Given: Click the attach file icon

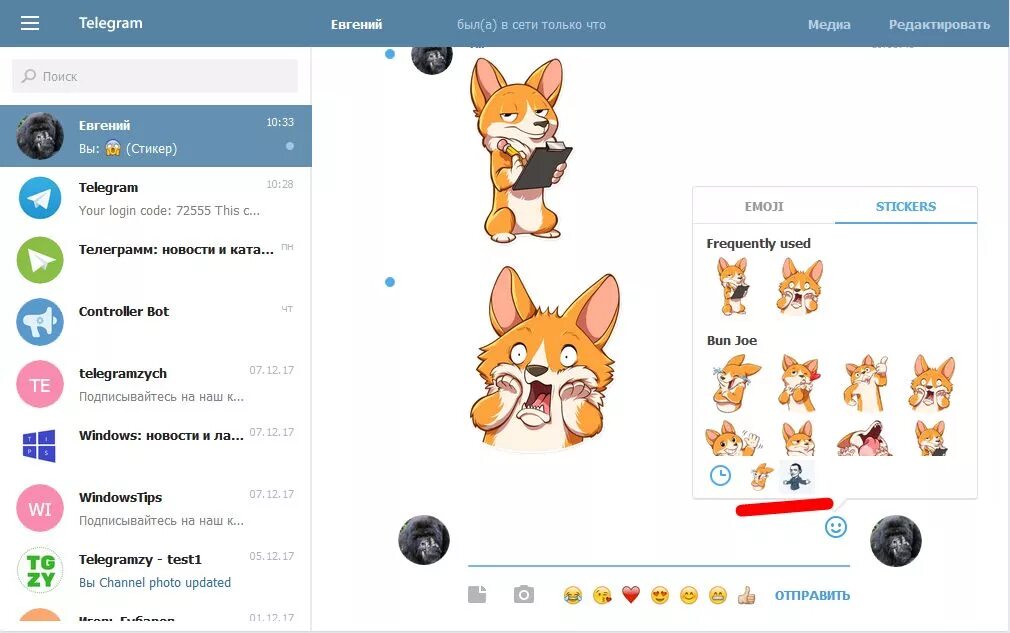Looking at the screenshot, I should tap(477, 594).
